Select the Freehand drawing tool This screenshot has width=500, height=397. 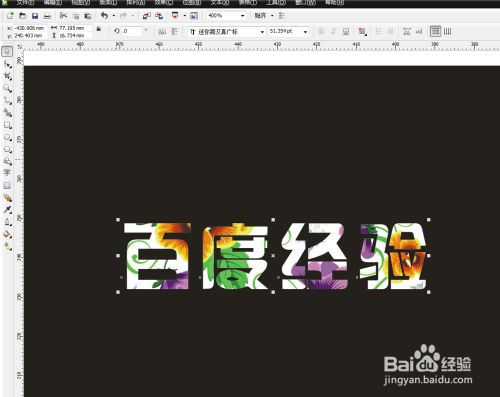point(7,100)
